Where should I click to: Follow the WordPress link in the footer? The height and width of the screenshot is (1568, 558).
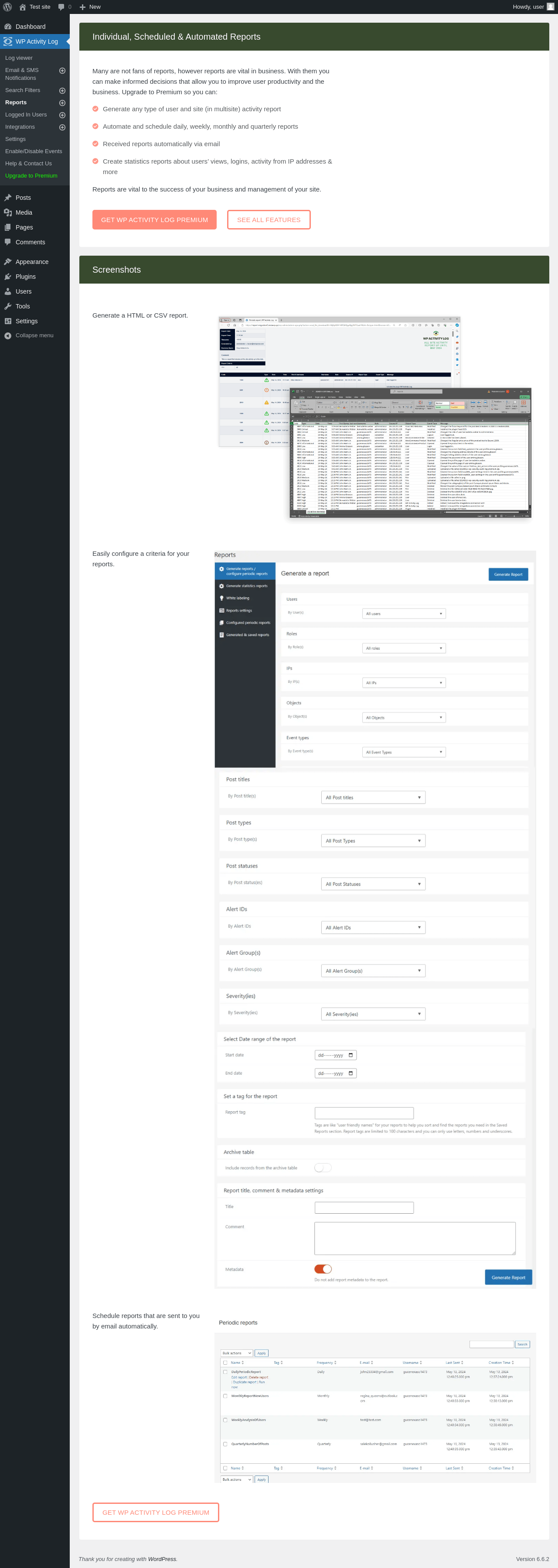coord(162,1559)
